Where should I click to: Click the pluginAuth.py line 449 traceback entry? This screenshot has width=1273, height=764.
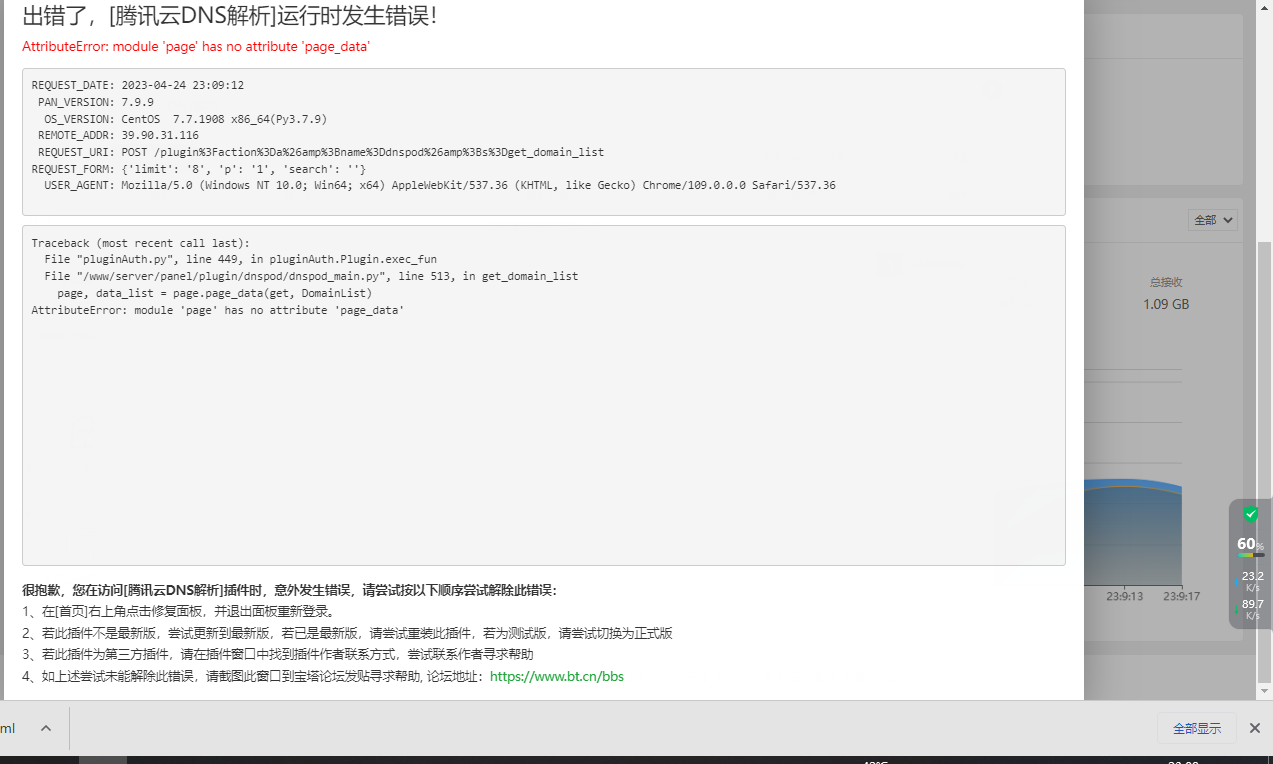[240, 259]
